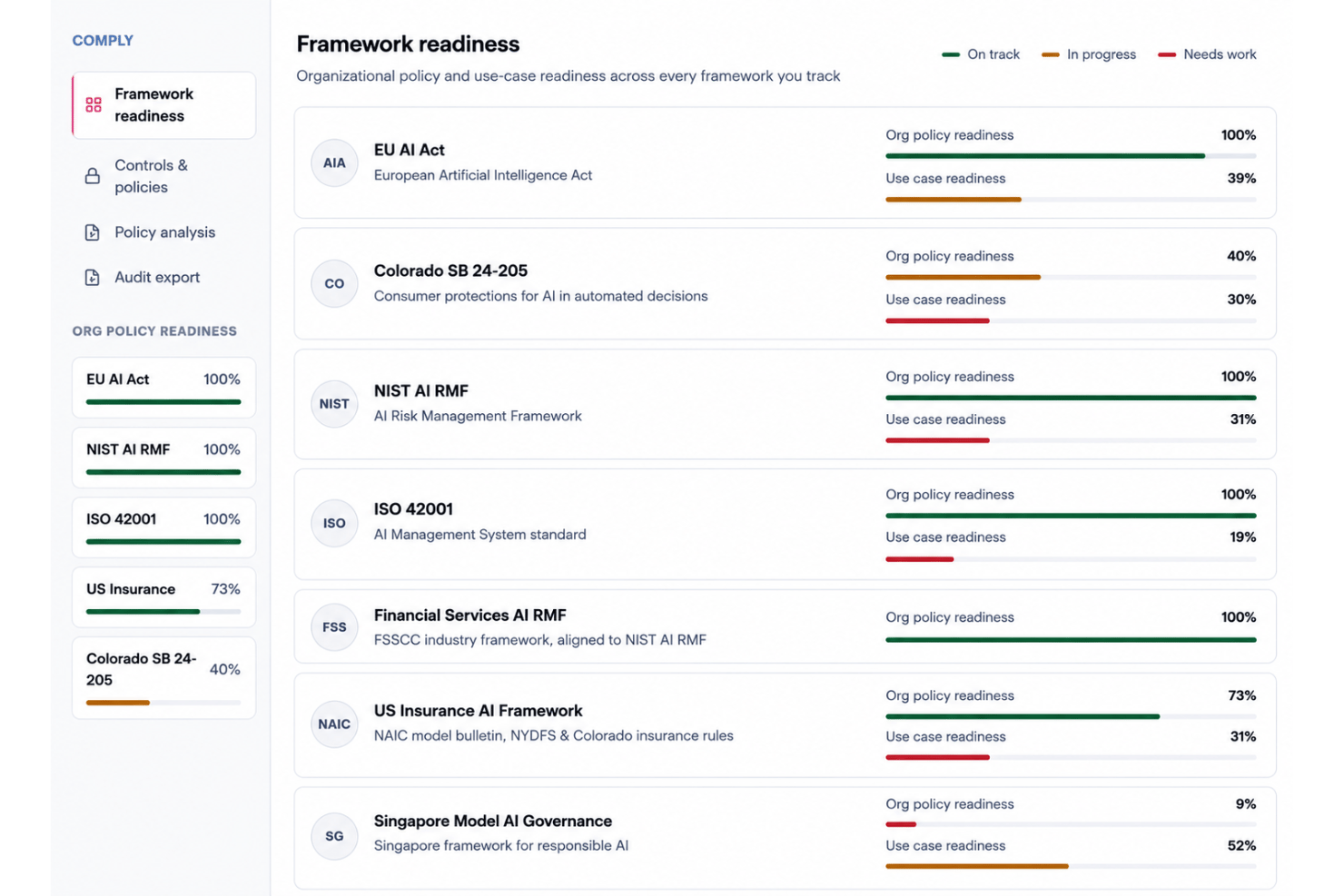Open the Financial Services AI RMF title
The image size is (1344, 896).
470,615
